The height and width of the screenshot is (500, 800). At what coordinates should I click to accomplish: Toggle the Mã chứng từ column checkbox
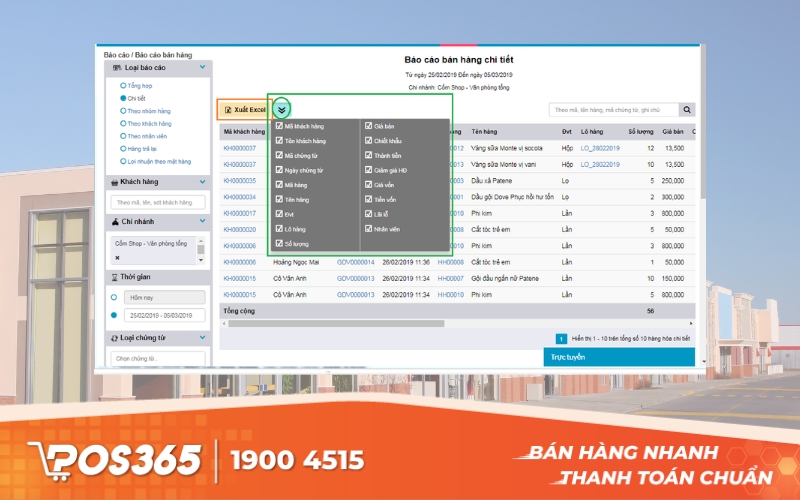[x=279, y=155]
